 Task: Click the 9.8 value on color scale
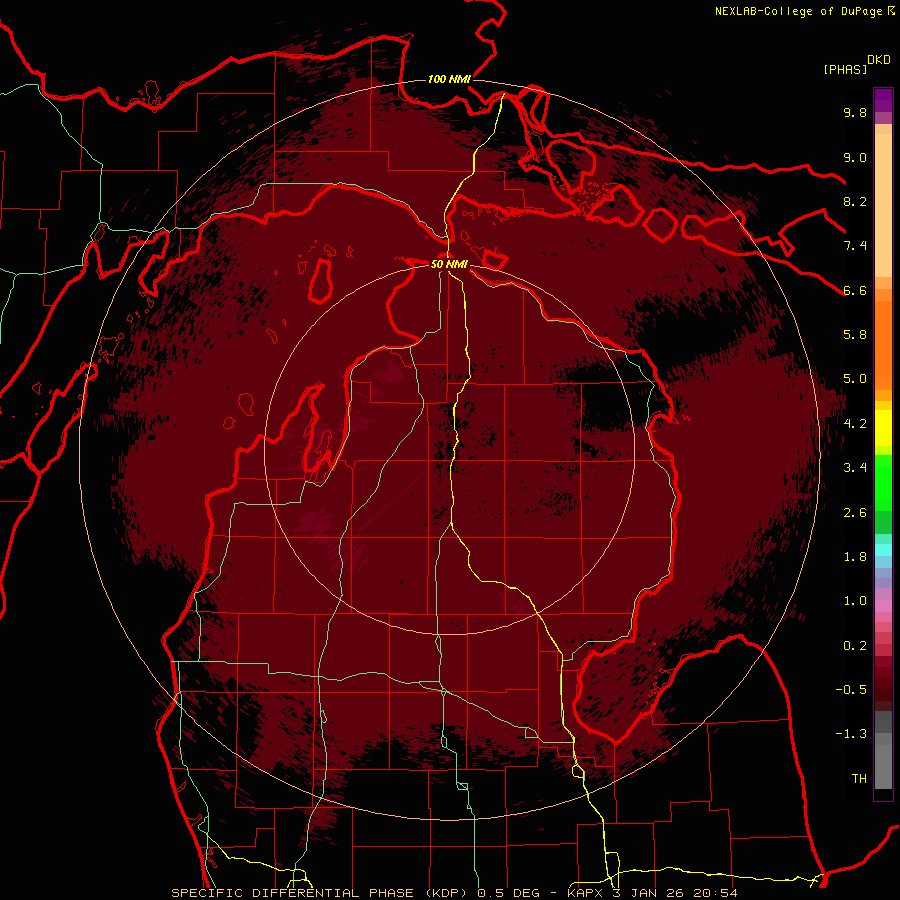855,112
